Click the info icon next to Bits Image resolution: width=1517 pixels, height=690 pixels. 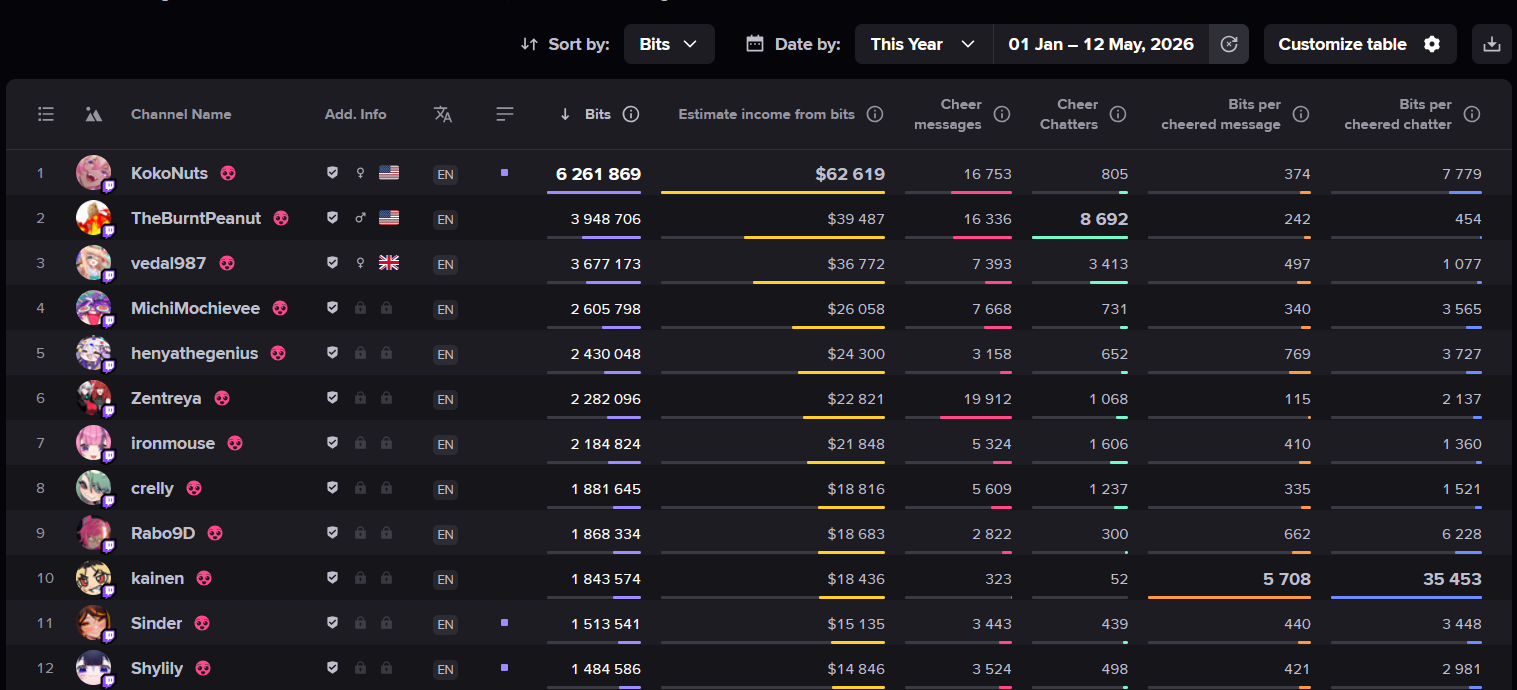[x=631, y=114]
